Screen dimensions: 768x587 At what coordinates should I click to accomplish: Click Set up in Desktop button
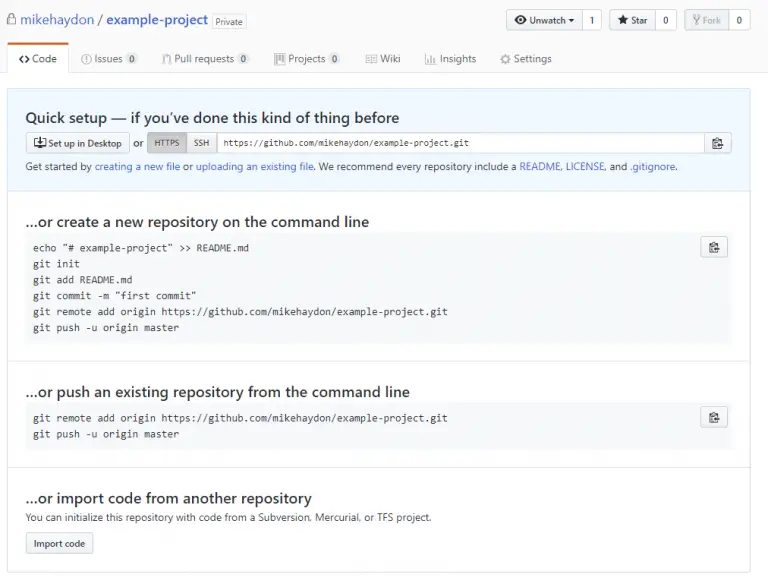(77, 143)
